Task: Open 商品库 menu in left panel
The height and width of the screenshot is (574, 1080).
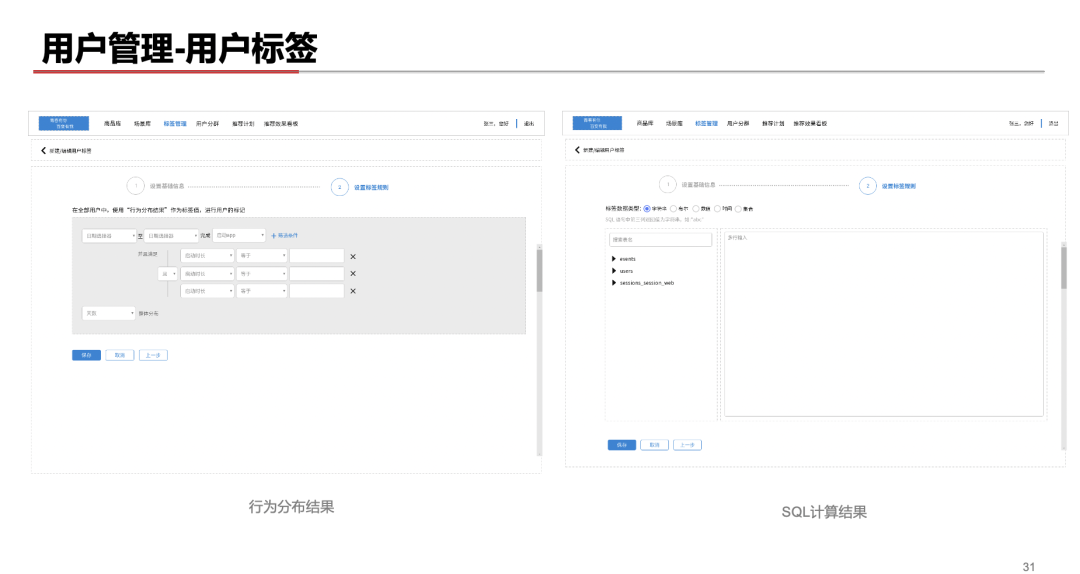Action: coord(112,124)
